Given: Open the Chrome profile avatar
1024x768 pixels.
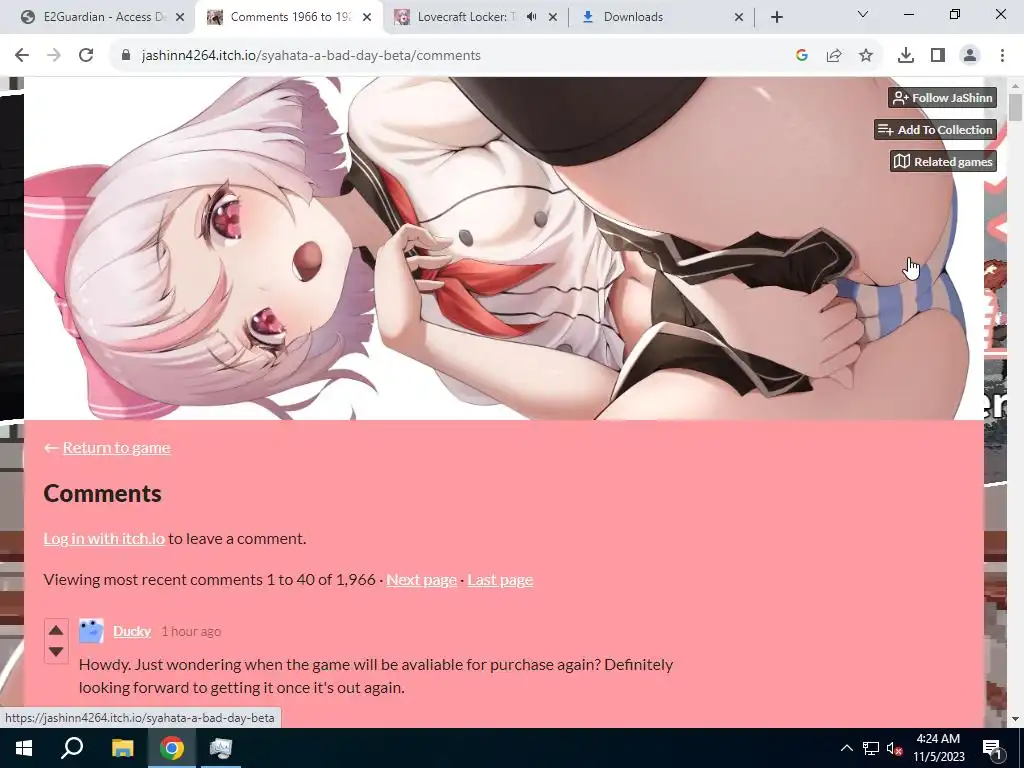Looking at the screenshot, I should 970,56.
